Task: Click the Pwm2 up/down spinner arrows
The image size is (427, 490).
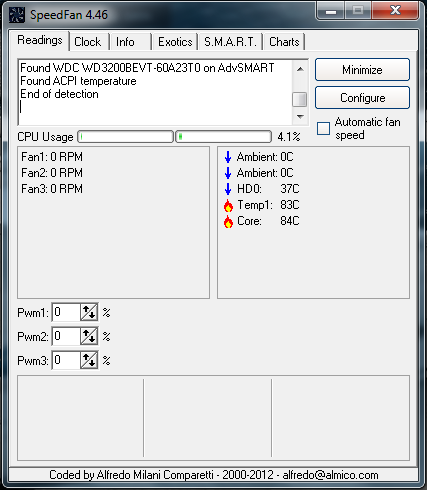Action: [x=89, y=336]
